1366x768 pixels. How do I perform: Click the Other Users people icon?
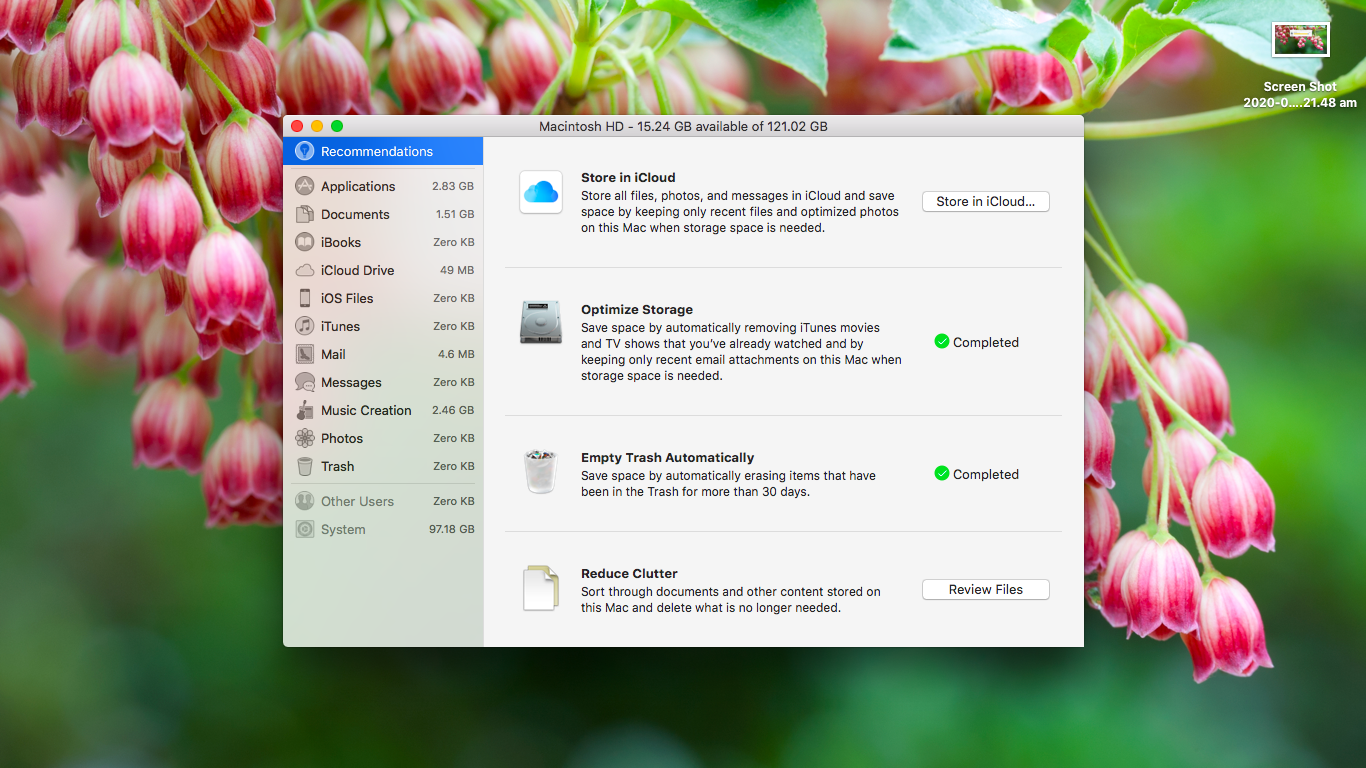(305, 501)
